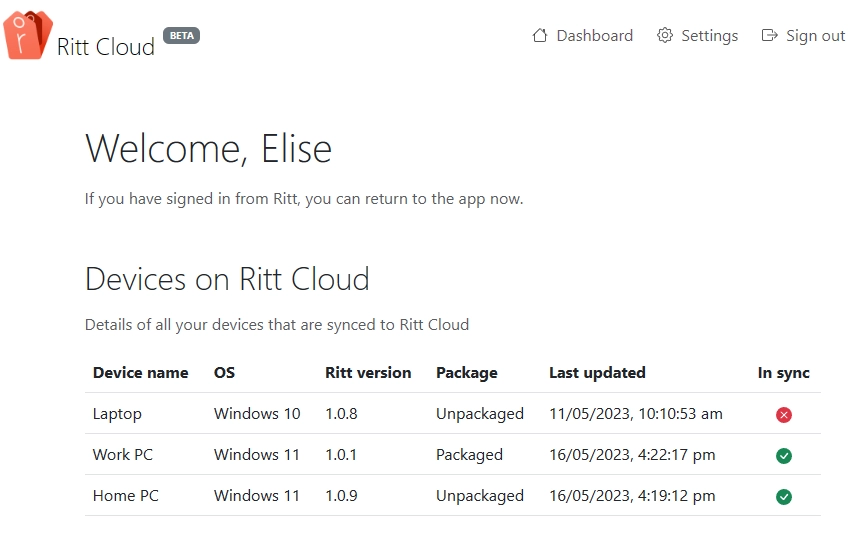
Task: Click the 16/05/2023, 4:22:17 pm timestamp
Action: point(632,455)
